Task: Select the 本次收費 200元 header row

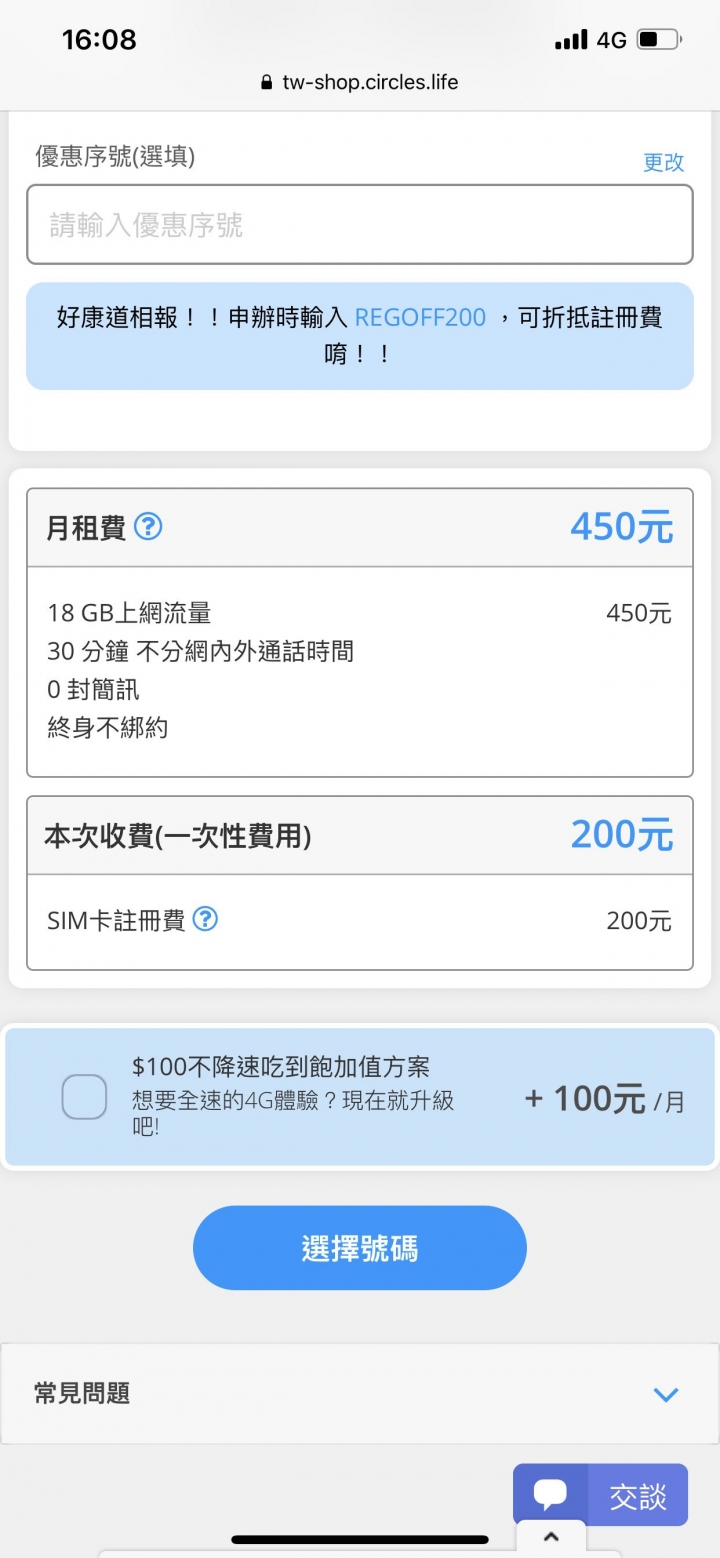Action: 360,835
